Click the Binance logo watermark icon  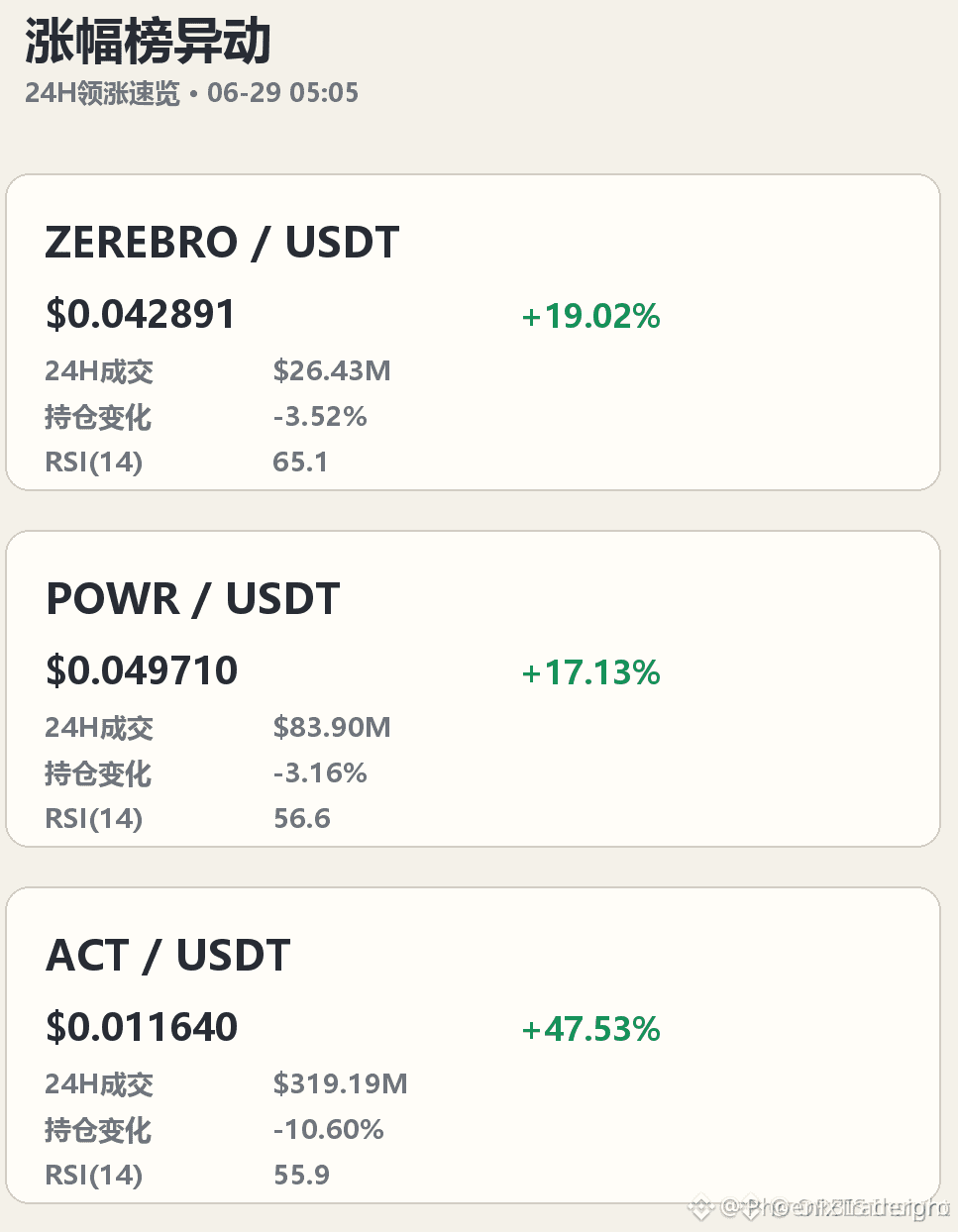701,1208
